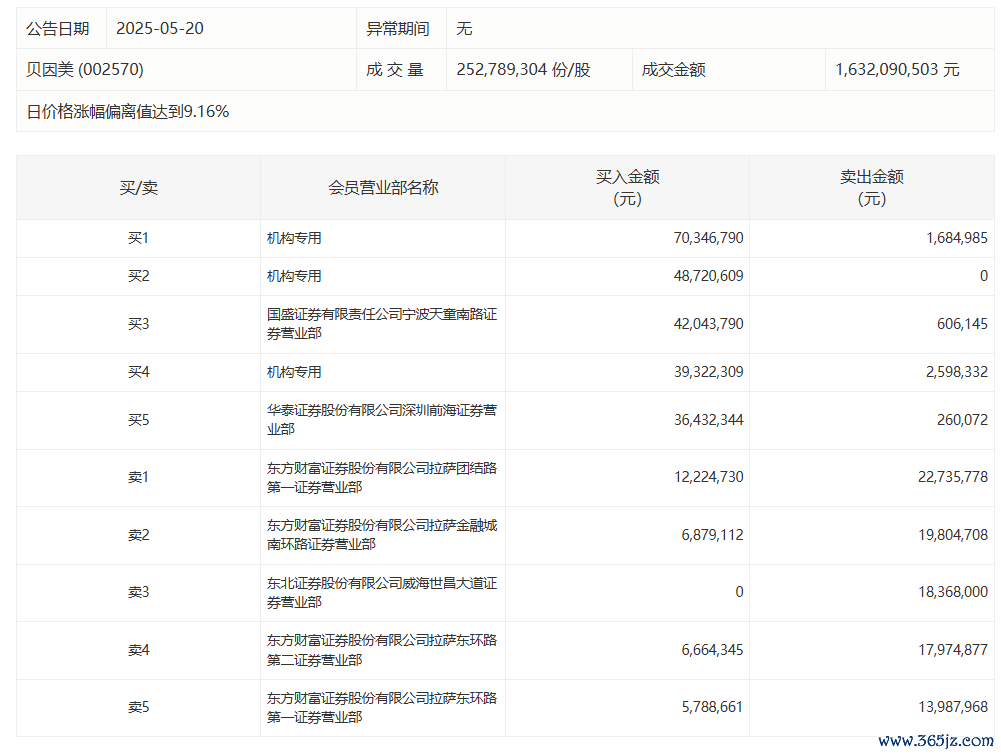Click sell amount 260,072
The height and width of the screenshot is (756, 1001).
(x=962, y=420)
